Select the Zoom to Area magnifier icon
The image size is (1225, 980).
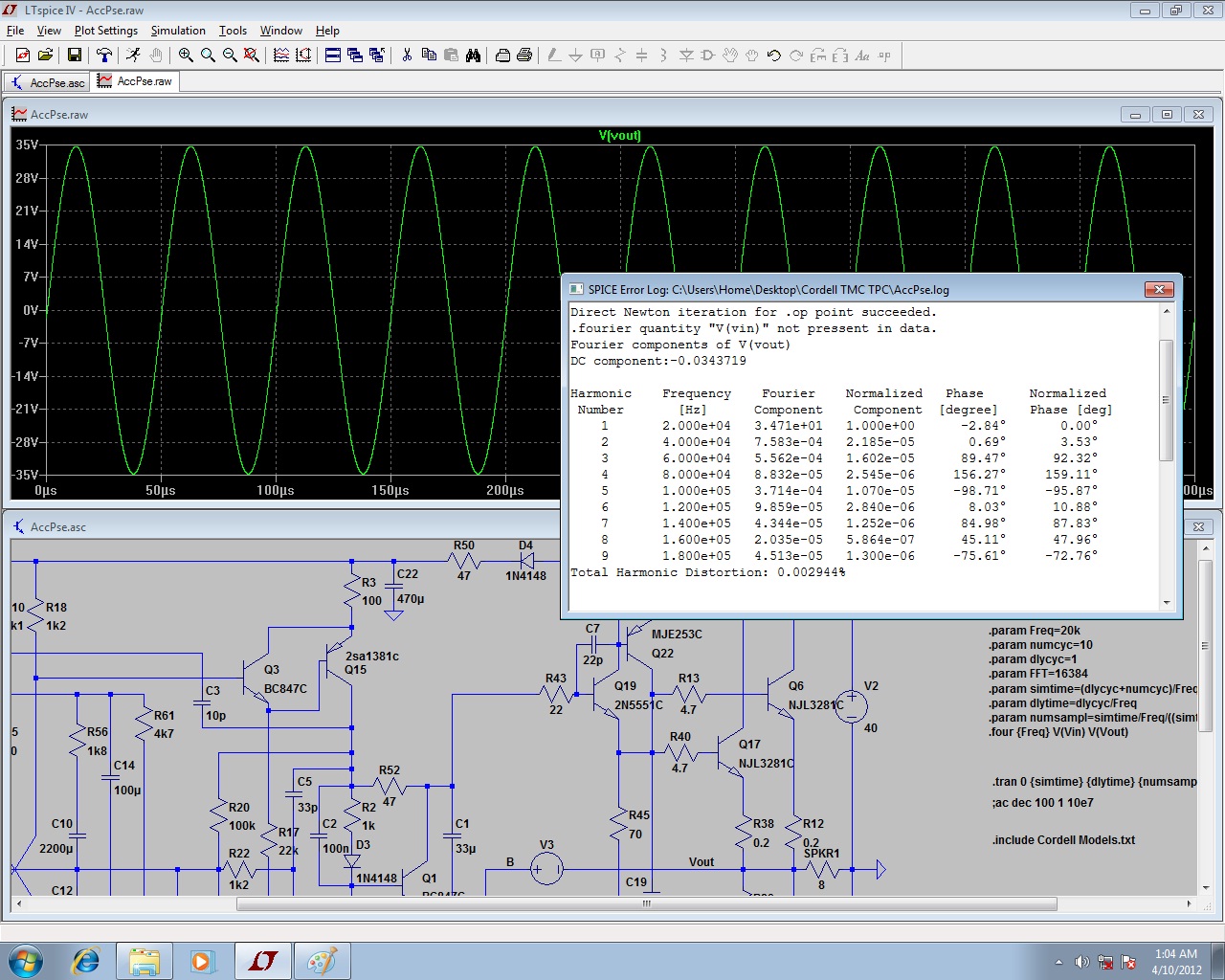click(208, 56)
